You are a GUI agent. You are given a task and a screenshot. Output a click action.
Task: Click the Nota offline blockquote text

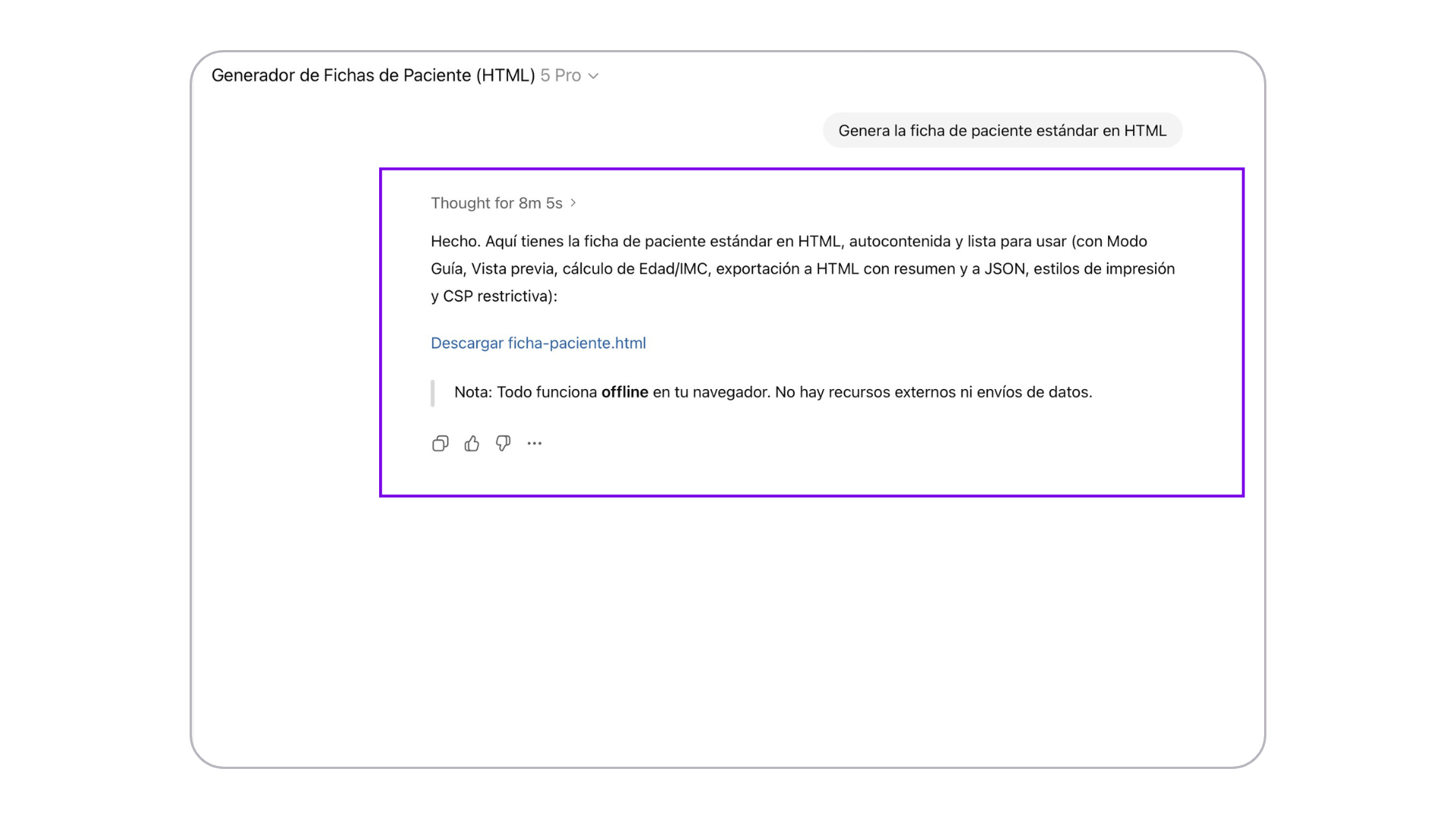(x=773, y=393)
